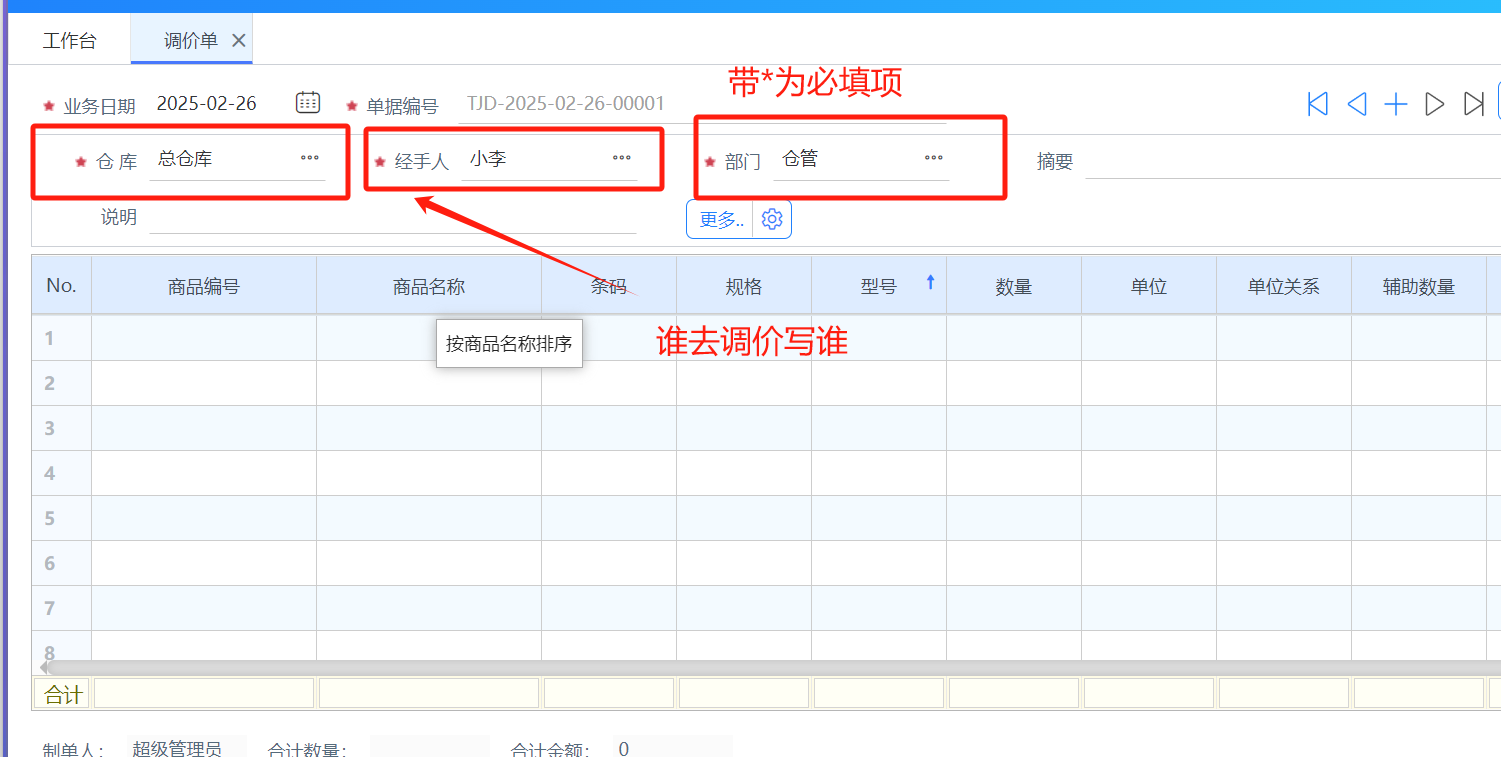This screenshot has width=1501, height=757.
Task: Click the 摘要 input field
Action: [x=1290, y=161]
